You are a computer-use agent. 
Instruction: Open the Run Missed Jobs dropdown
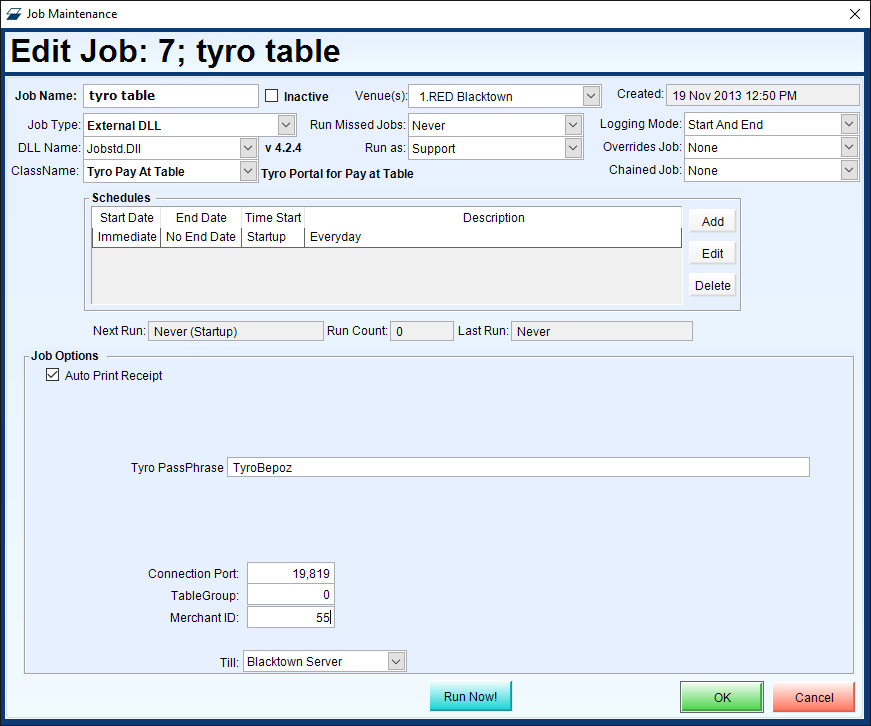pos(572,124)
